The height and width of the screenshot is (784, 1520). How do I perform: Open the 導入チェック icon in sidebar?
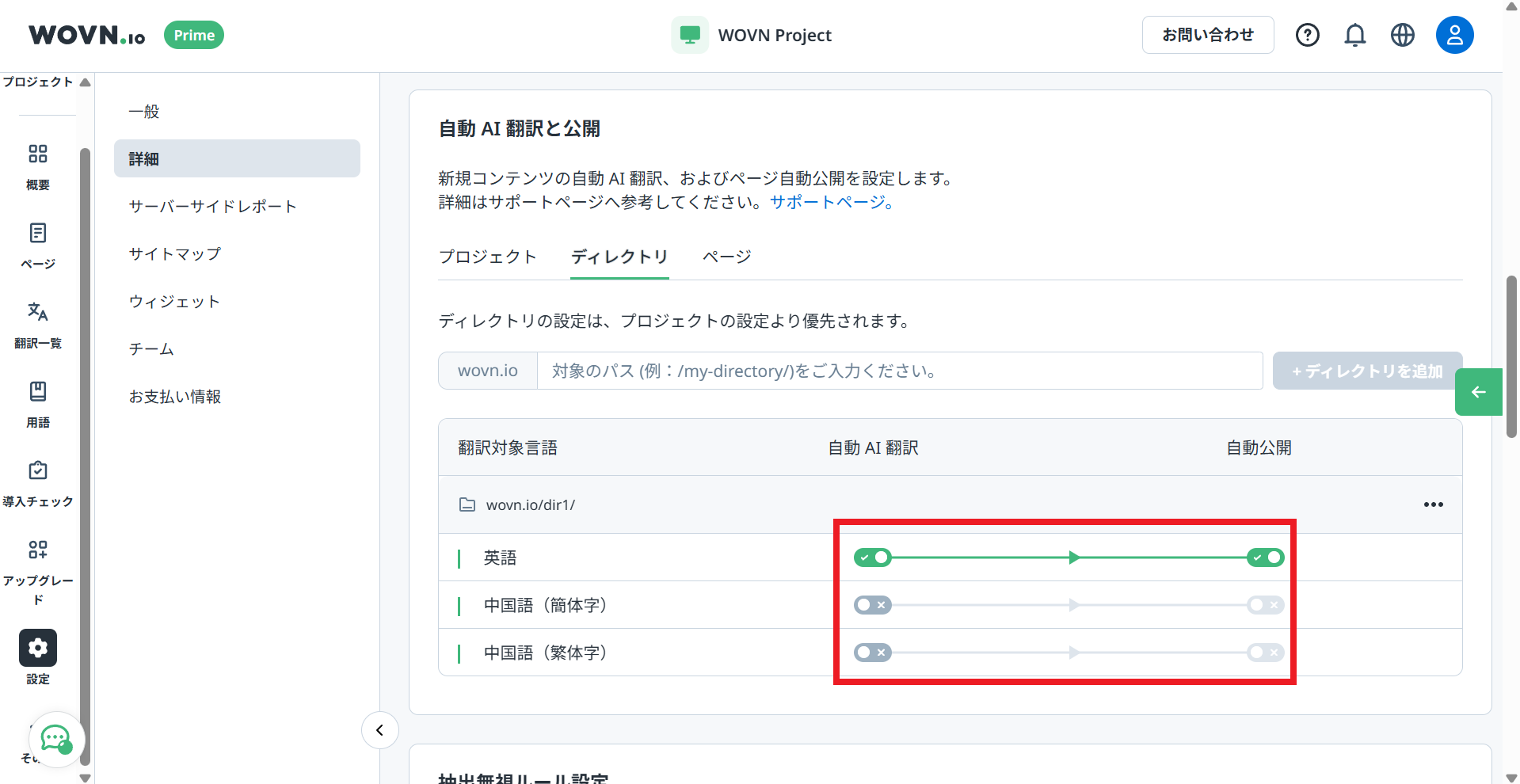37,470
